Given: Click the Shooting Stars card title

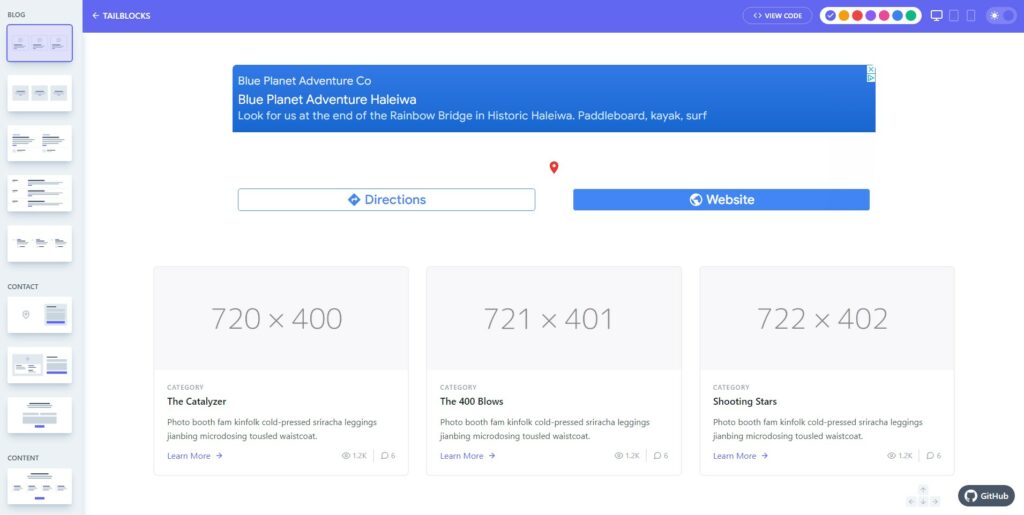Looking at the screenshot, I should [x=744, y=401].
